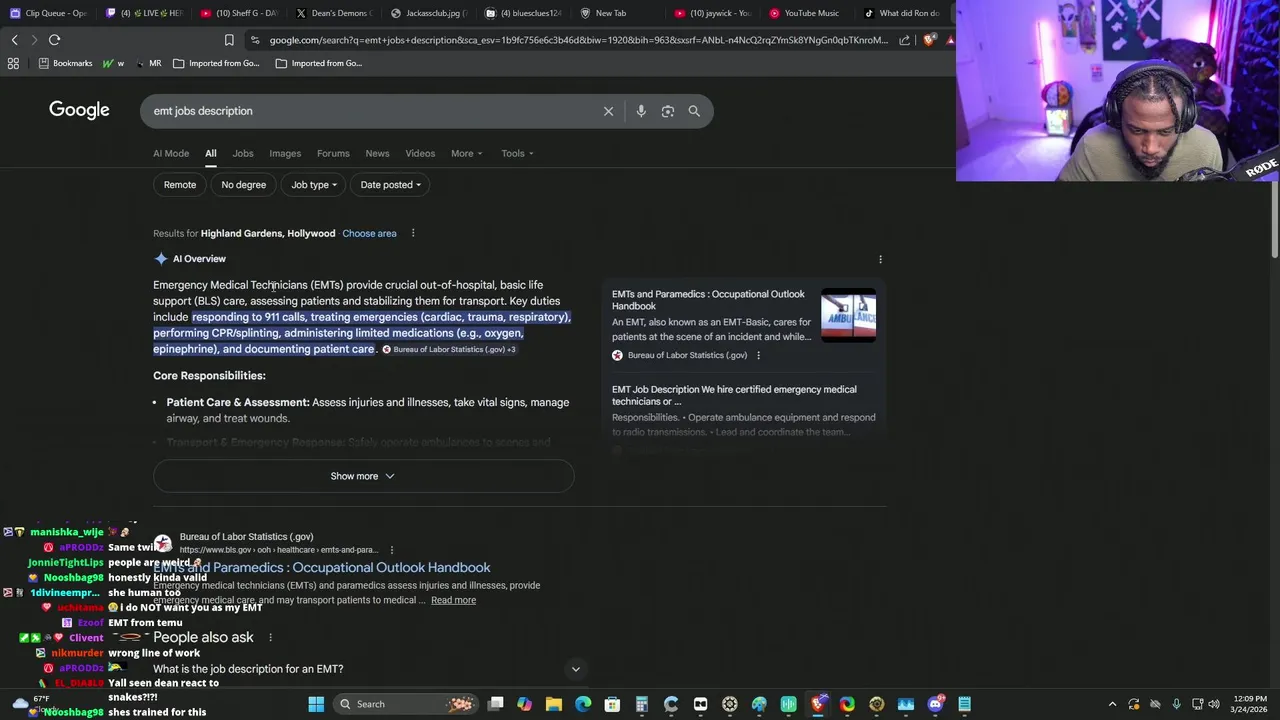Click Bureau of Labor Statistics (.gov) +3 citation chip
The image size is (1280, 720).
449,349
